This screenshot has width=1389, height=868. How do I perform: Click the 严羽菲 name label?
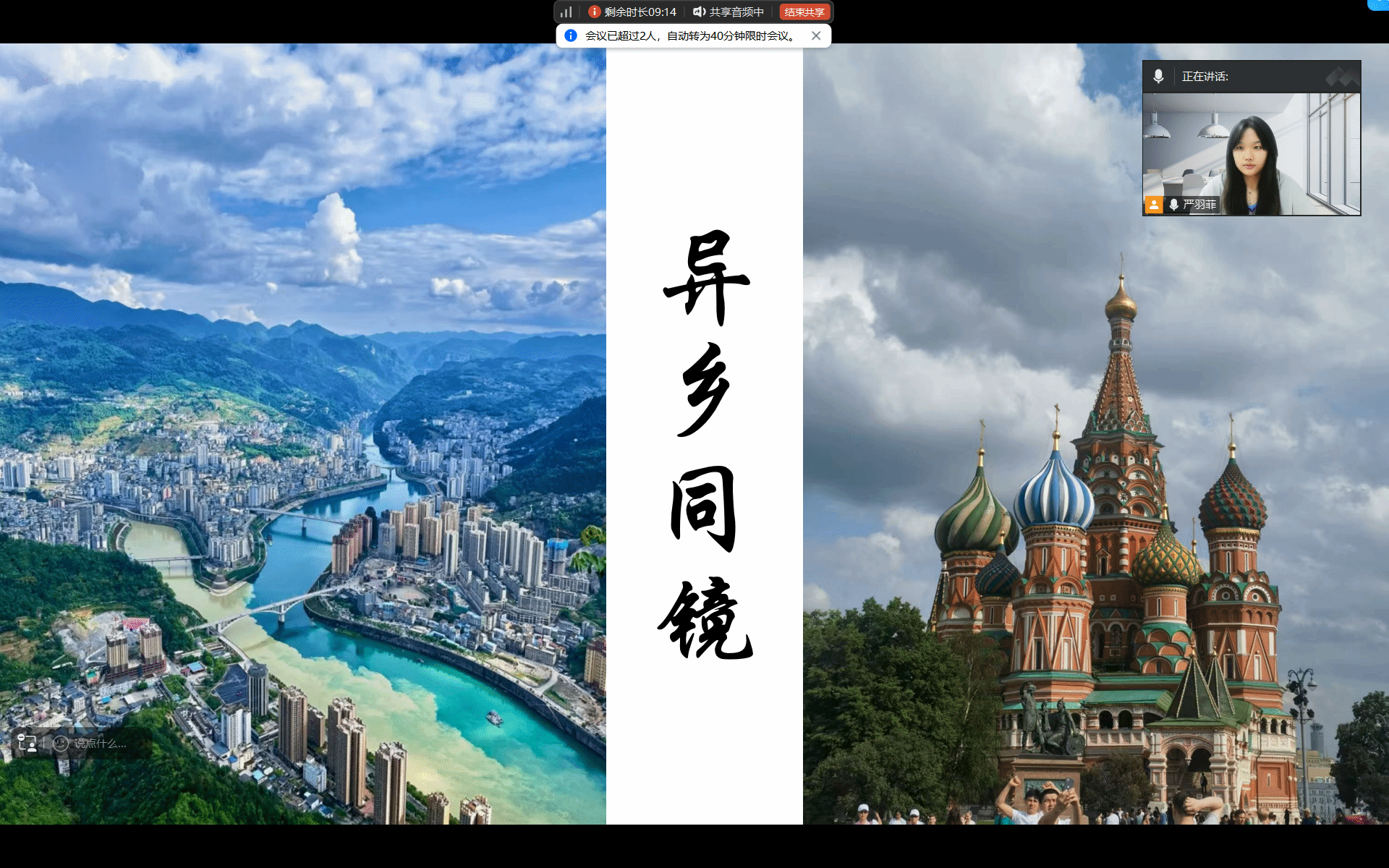[x=1199, y=205]
